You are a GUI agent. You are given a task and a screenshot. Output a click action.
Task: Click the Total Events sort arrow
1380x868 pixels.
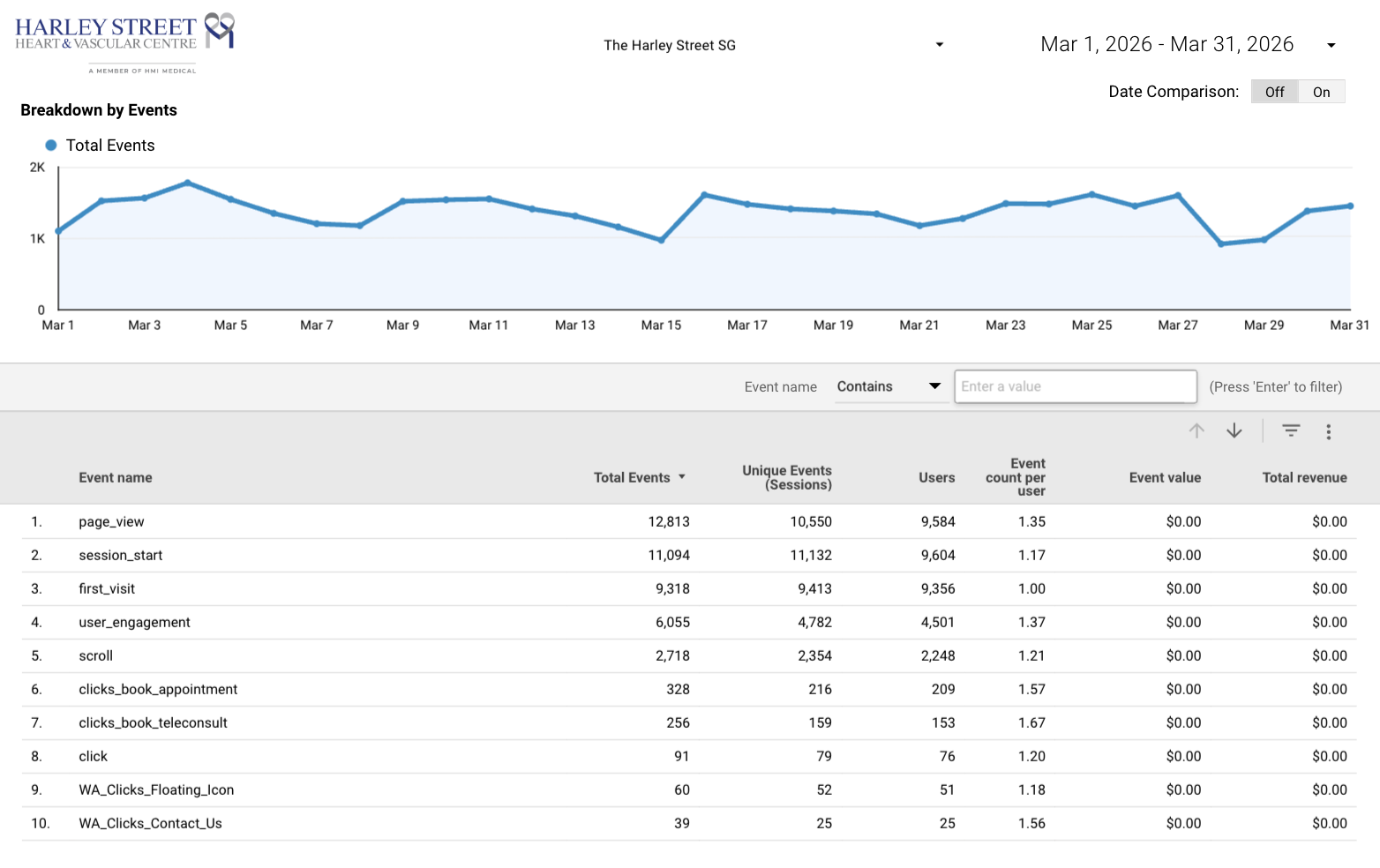[682, 477]
